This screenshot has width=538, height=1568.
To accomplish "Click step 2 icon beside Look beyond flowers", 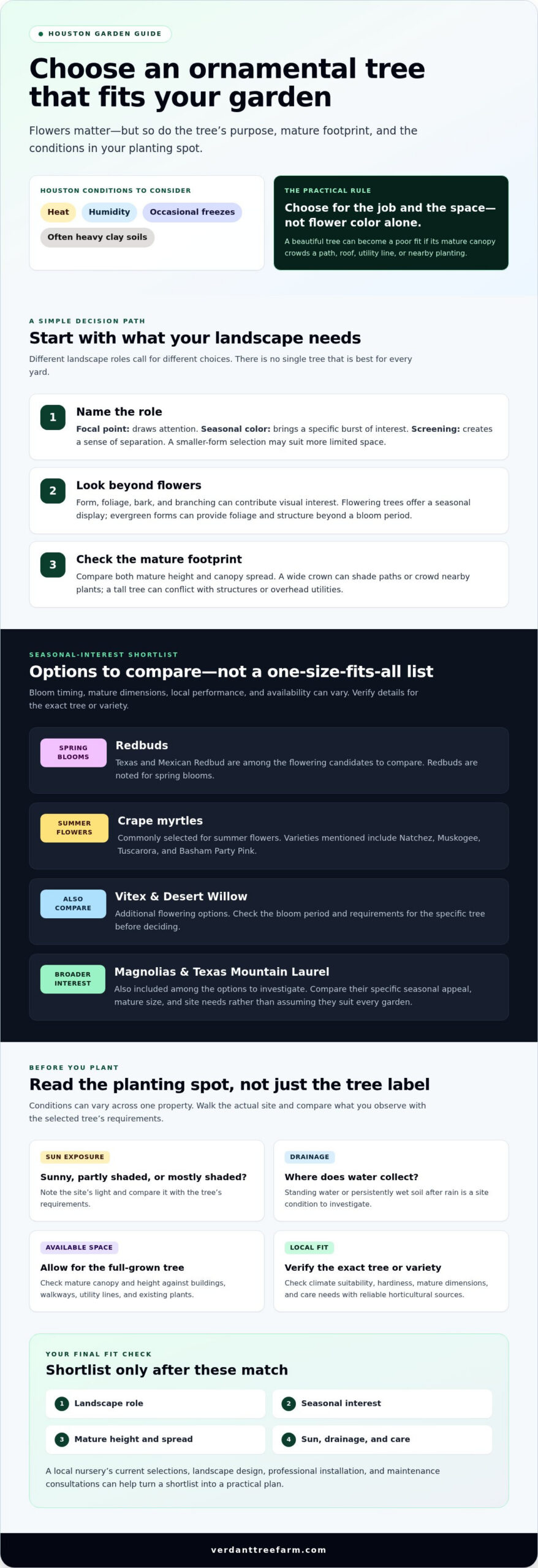I will coord(53,491).
